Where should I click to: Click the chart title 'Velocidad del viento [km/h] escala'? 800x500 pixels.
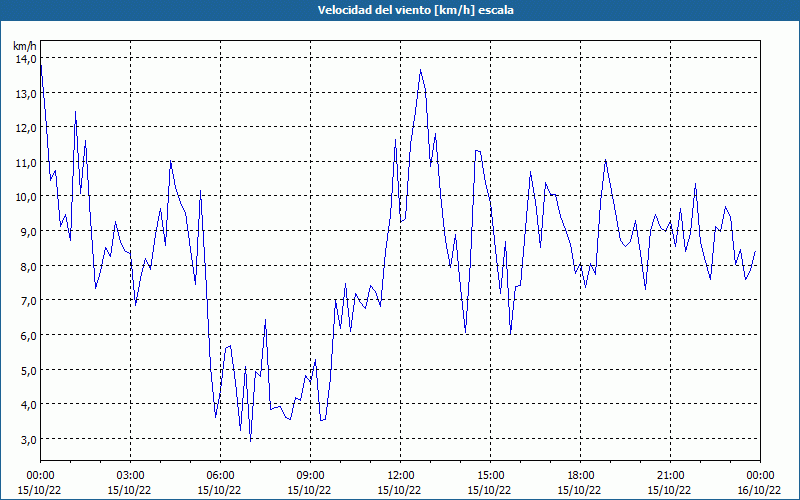(415, 10)
